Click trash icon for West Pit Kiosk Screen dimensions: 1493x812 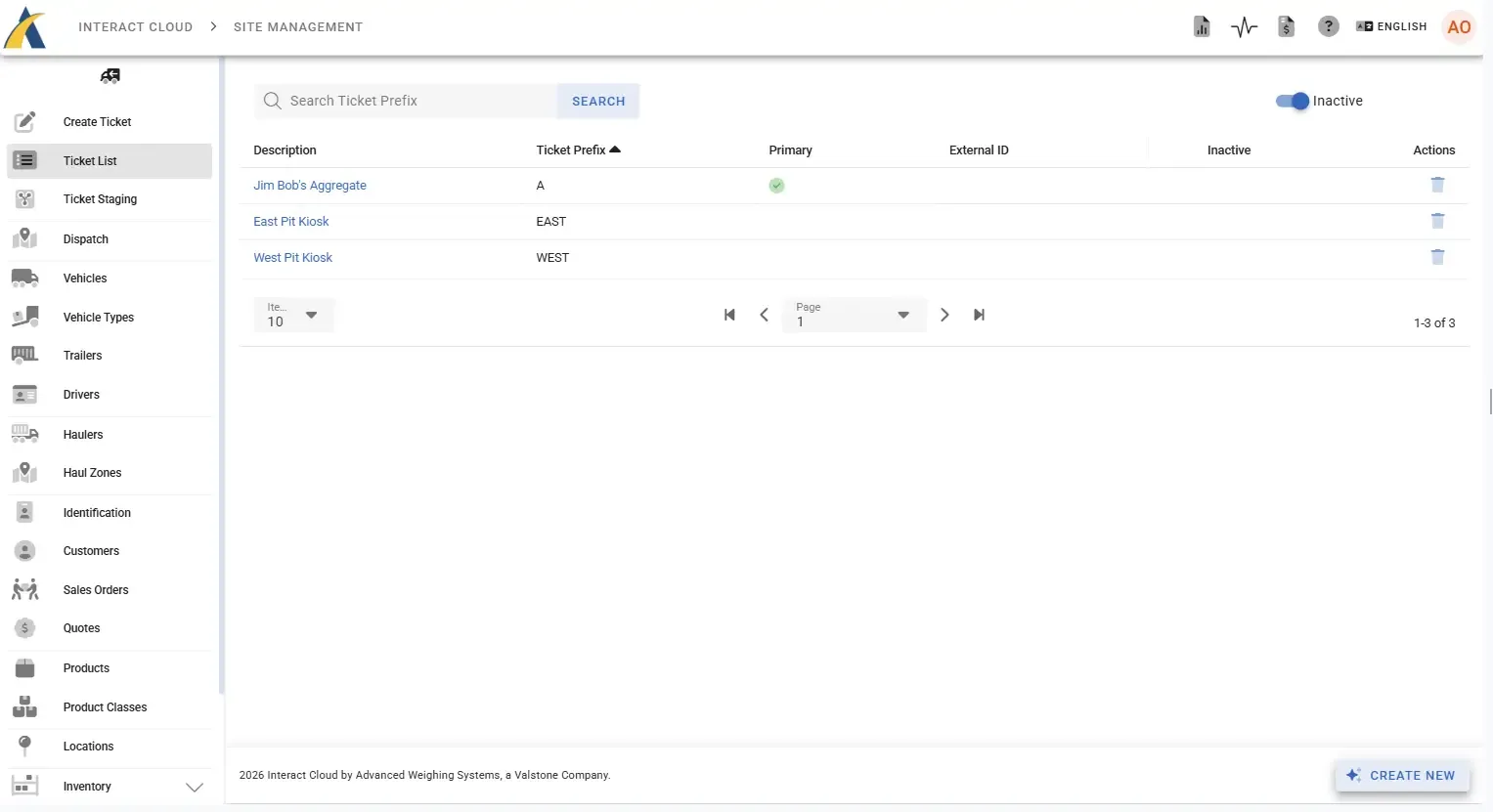point(1437,257)
